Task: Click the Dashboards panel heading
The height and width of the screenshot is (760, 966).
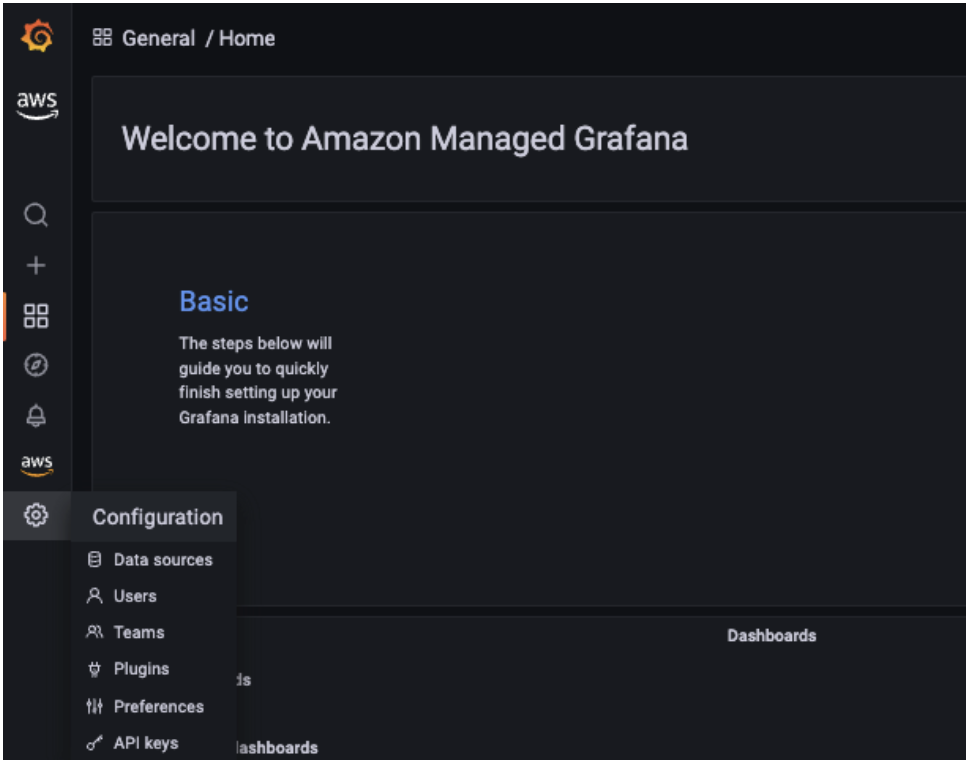Action: 771,636
